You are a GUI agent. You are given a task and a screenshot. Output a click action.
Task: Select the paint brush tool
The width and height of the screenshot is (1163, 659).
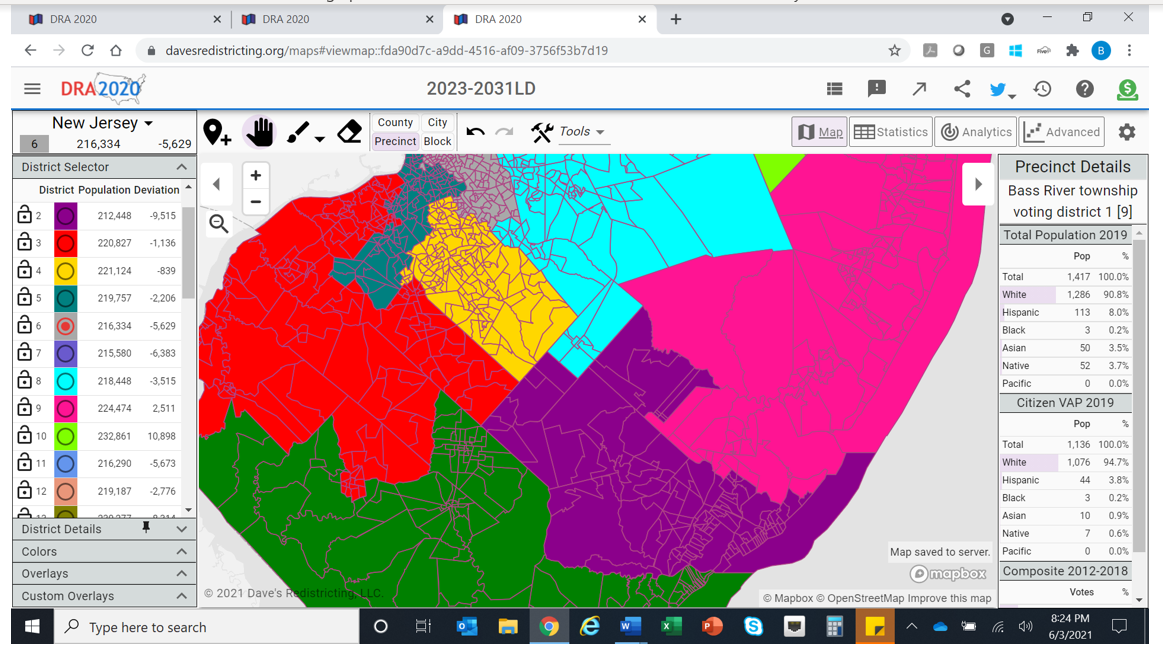click(x=298, y=132)
